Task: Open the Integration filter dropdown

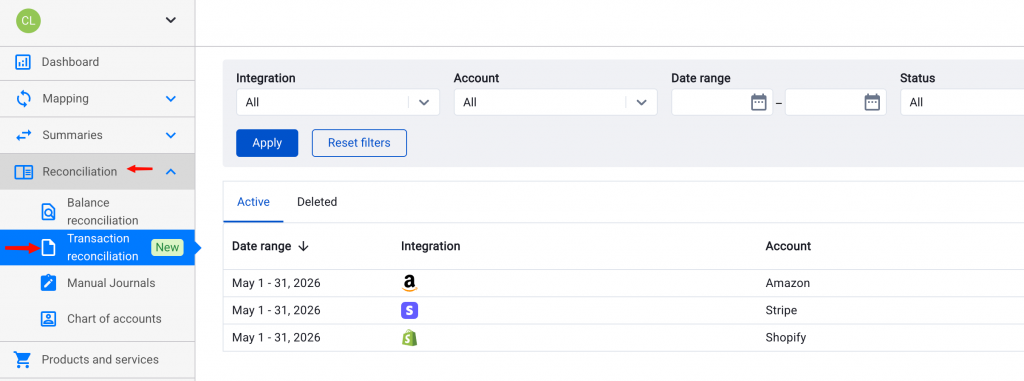Action: [338, 103]
